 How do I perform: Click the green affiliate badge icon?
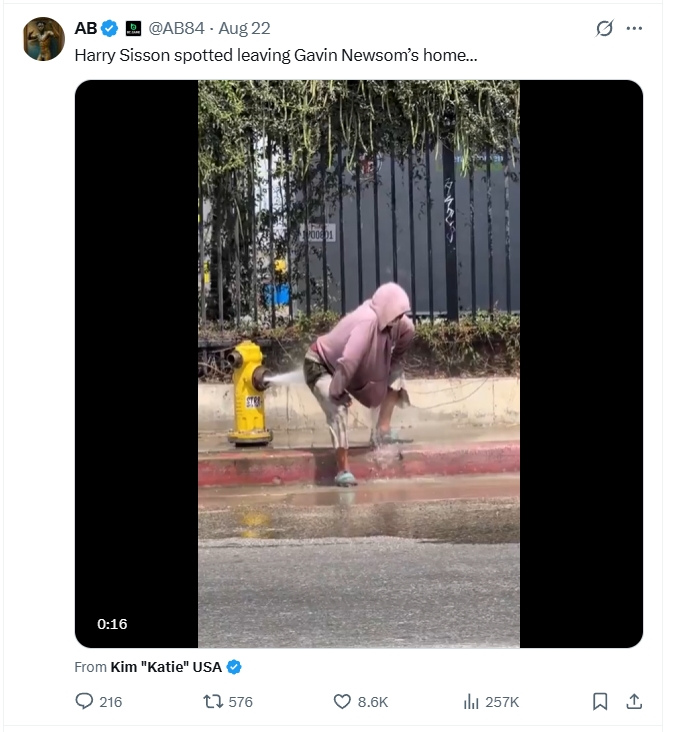coord(133,28)
